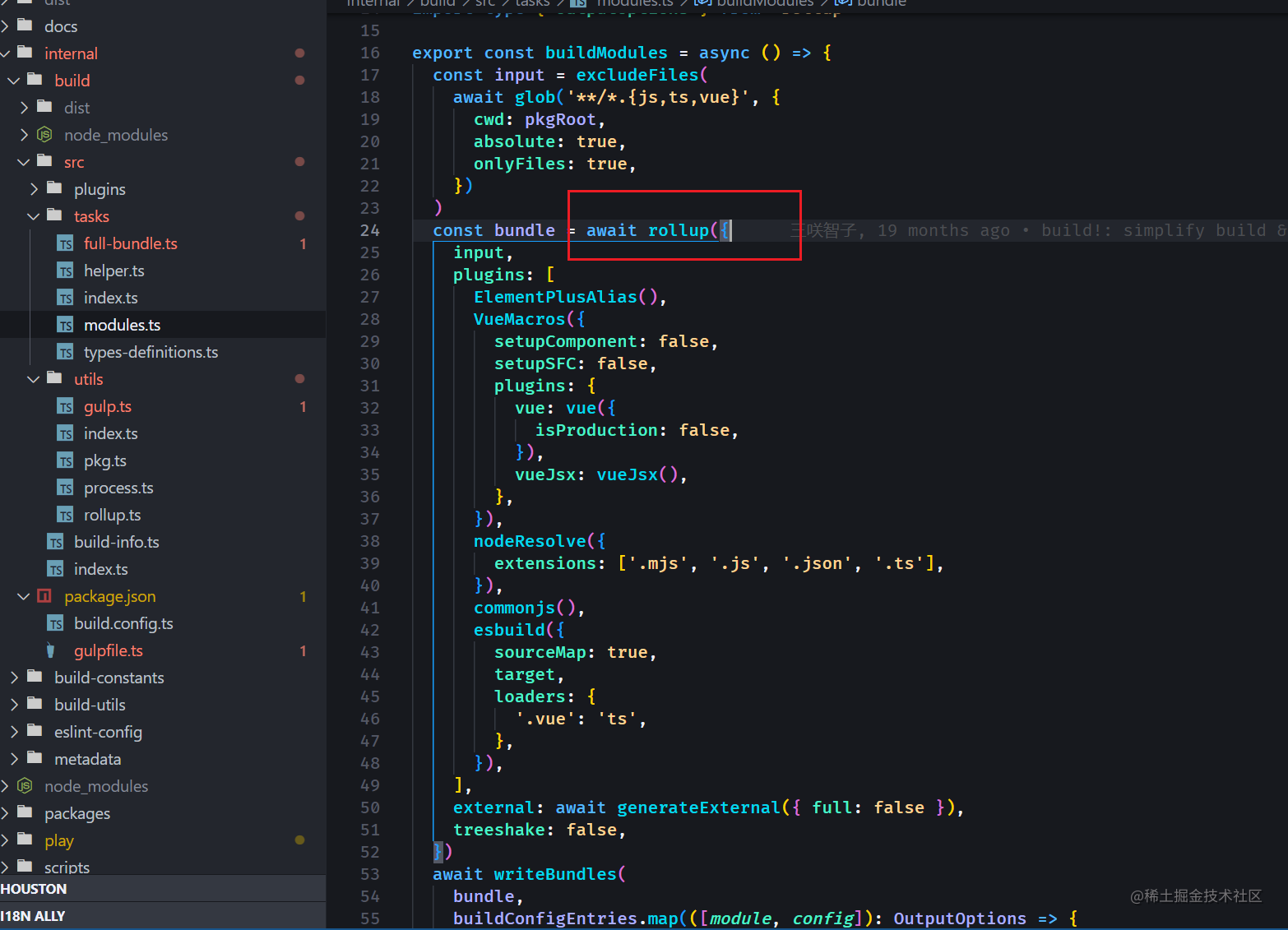
Task: Collapse the src folder
Action: (24, 162)
